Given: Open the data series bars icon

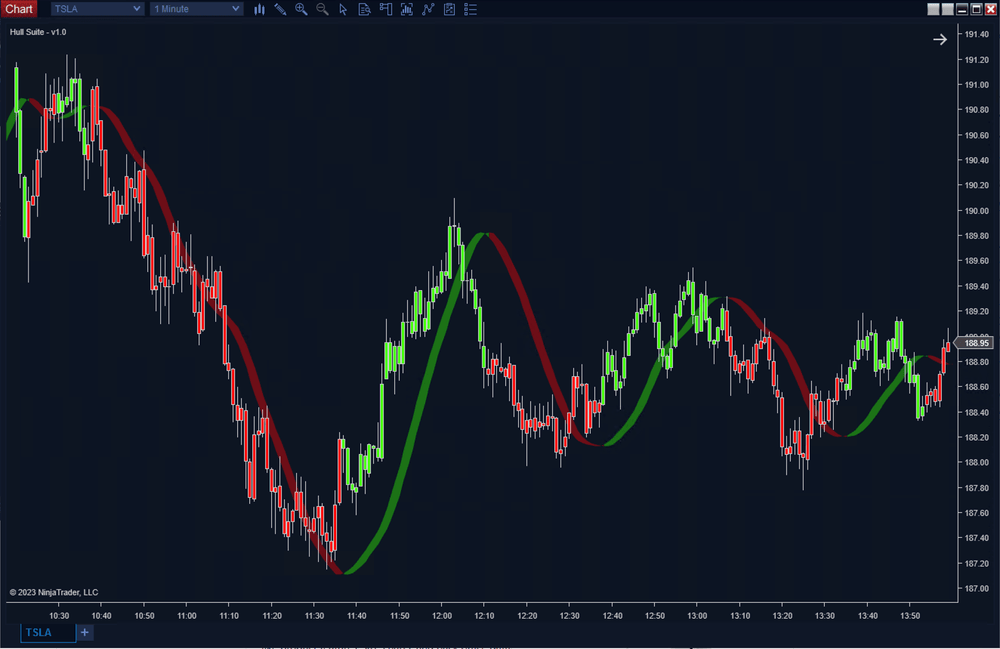Looking at the screenshot, I should tap(406, 9).
